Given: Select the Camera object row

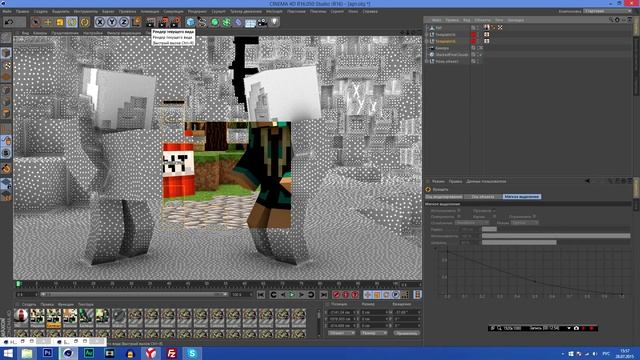Looking at the screenshot, I should point(442,48).
